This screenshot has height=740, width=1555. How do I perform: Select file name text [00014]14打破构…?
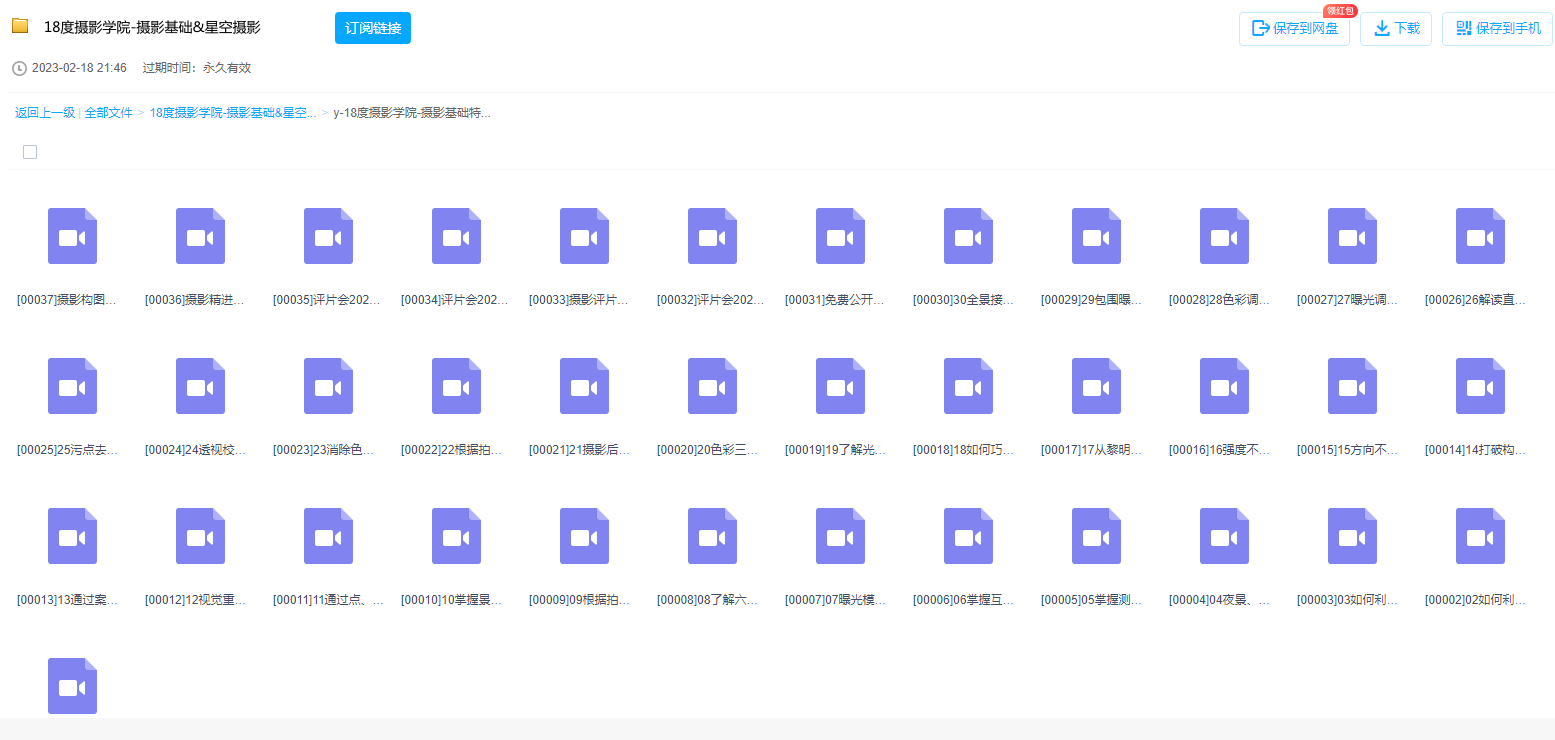coord(1475,450)
